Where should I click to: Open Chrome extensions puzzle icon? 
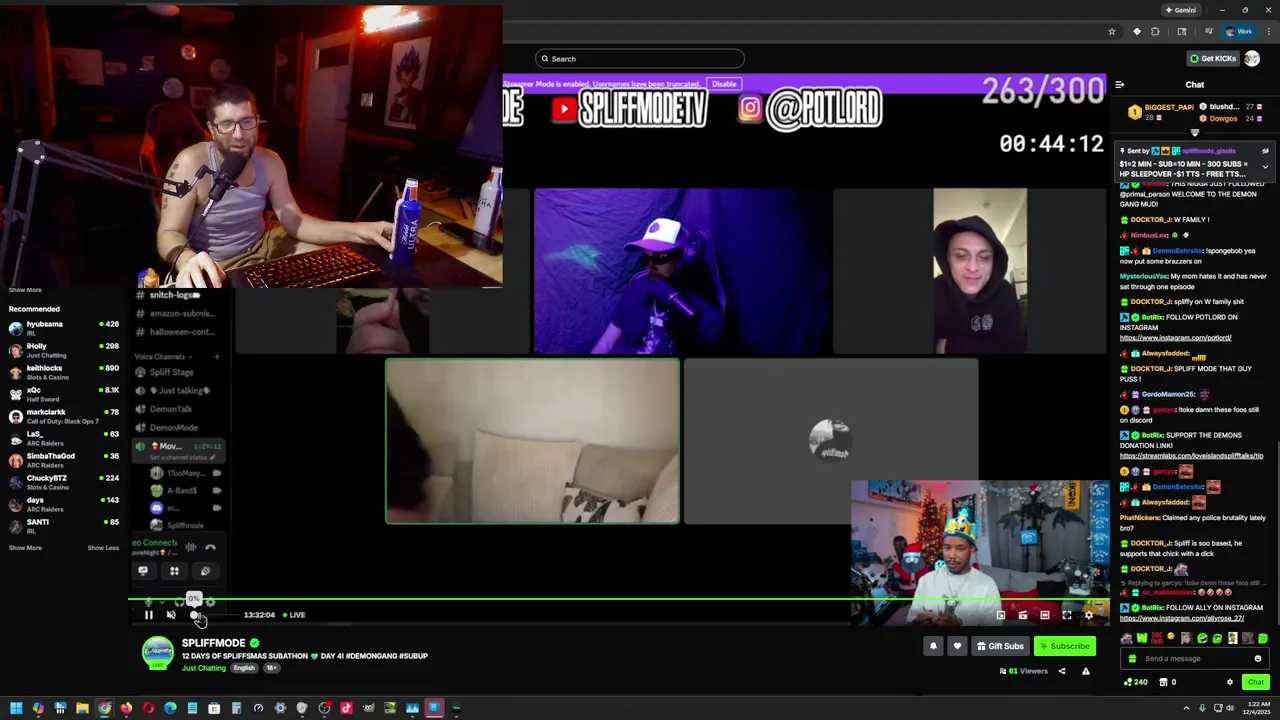tap(1155, 32)
